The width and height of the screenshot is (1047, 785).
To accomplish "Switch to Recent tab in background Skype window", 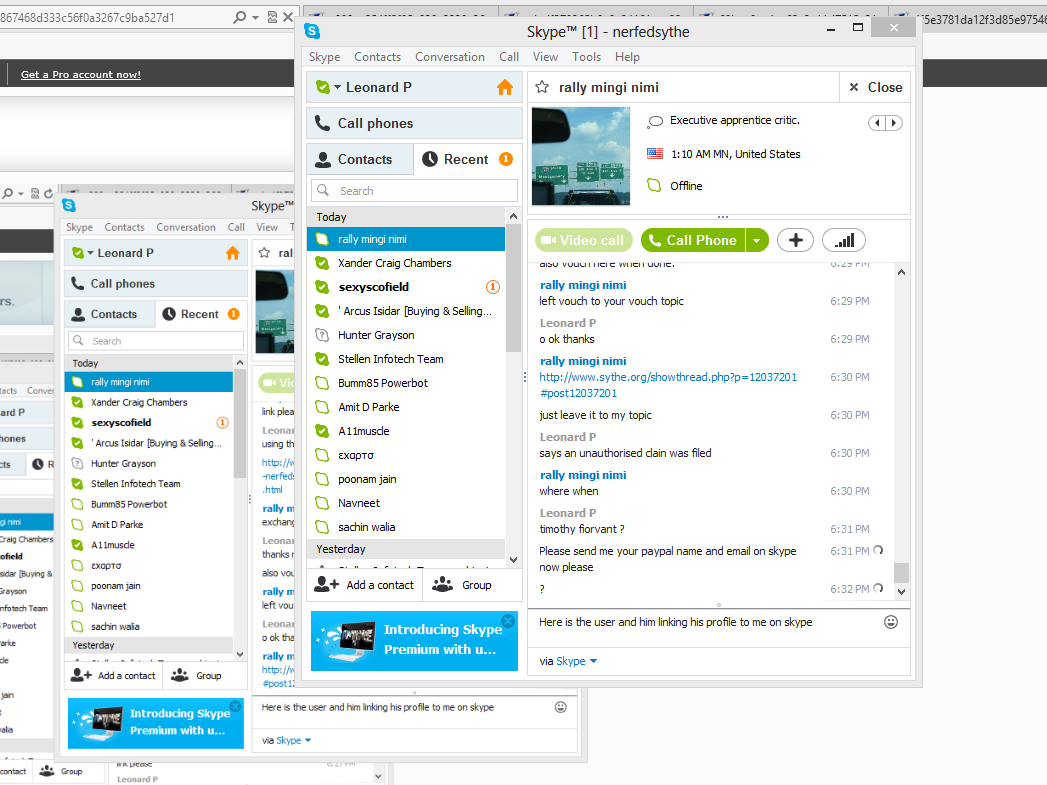I will click(201, 314).
